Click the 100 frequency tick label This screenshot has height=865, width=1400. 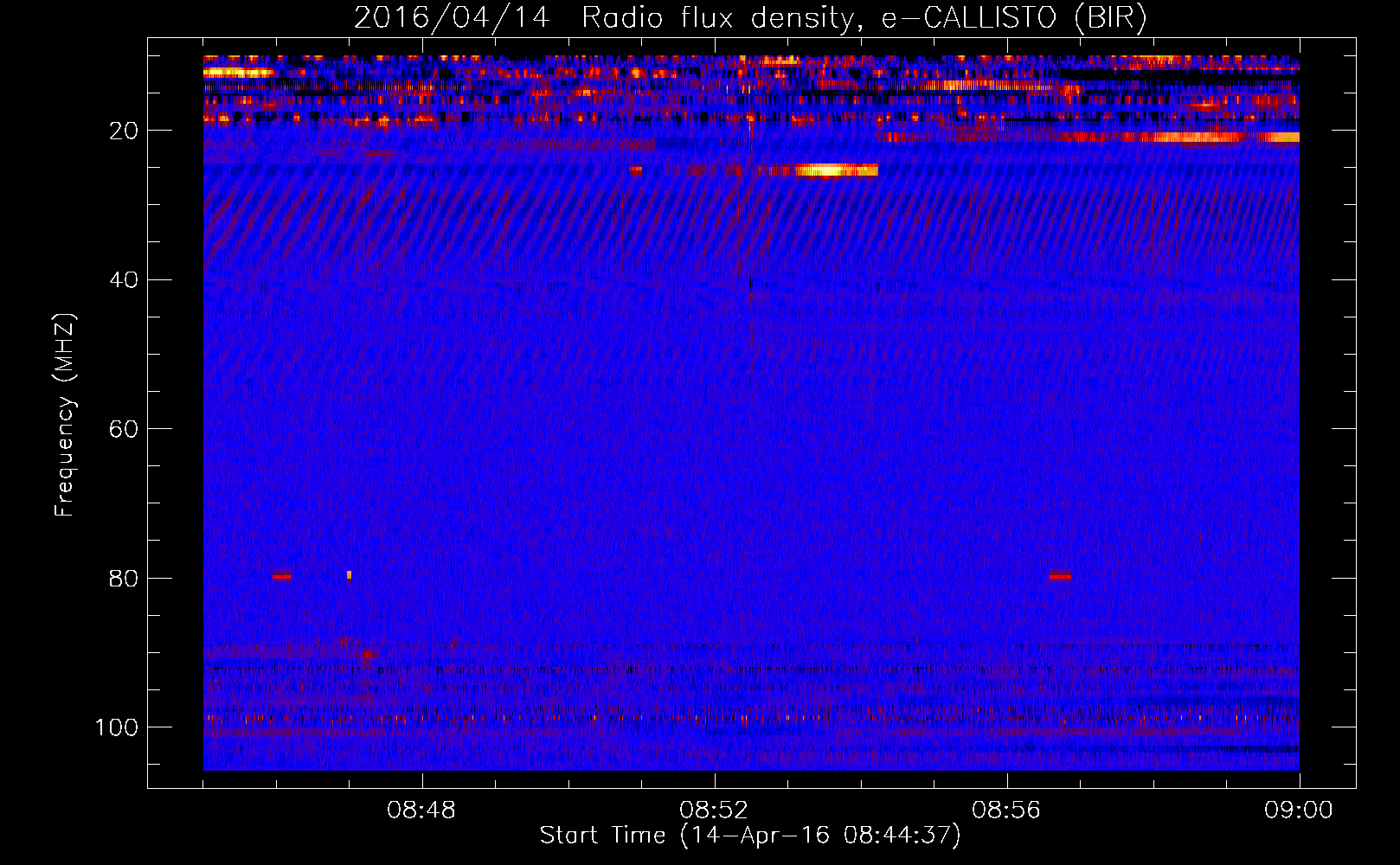[x=117, y=727]
